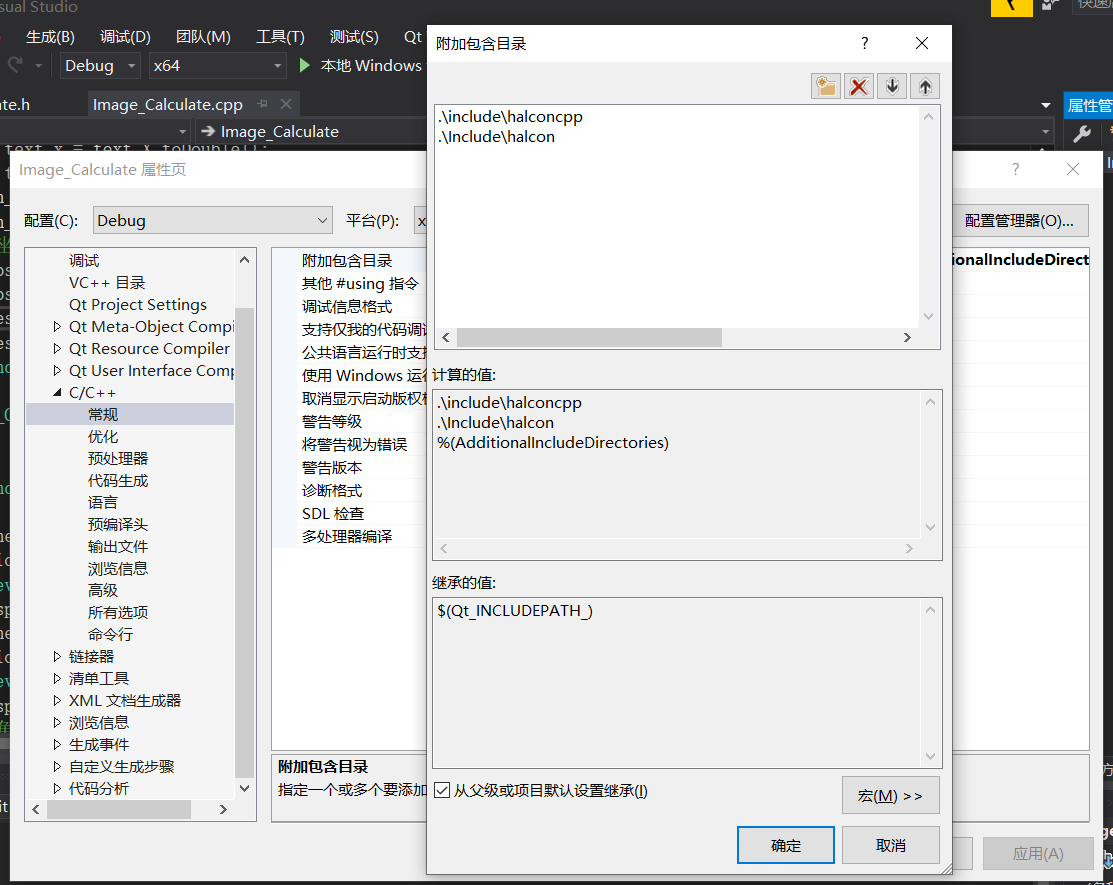
Task: Move the include path up using up arrow icon
Action: [925, 85]
